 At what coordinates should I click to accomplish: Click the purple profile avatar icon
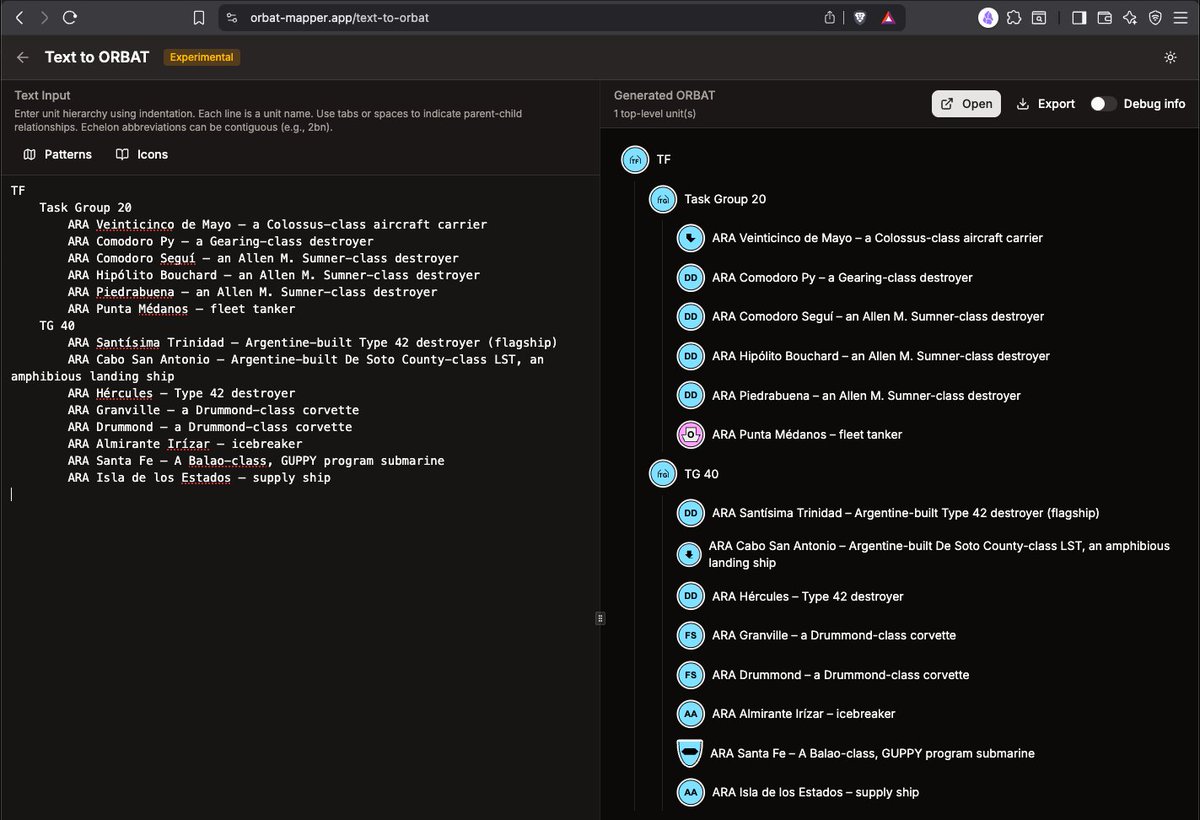[x=988, y=17]
